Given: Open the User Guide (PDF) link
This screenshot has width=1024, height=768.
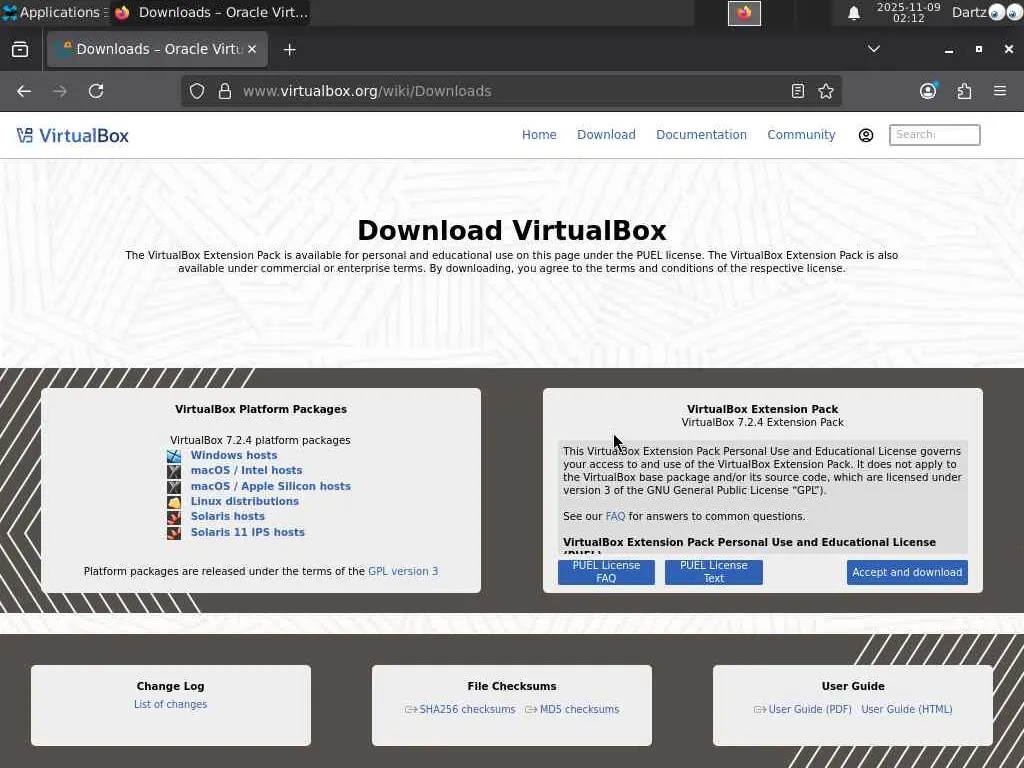Looking at the screenshot, I should click(810, 709).
